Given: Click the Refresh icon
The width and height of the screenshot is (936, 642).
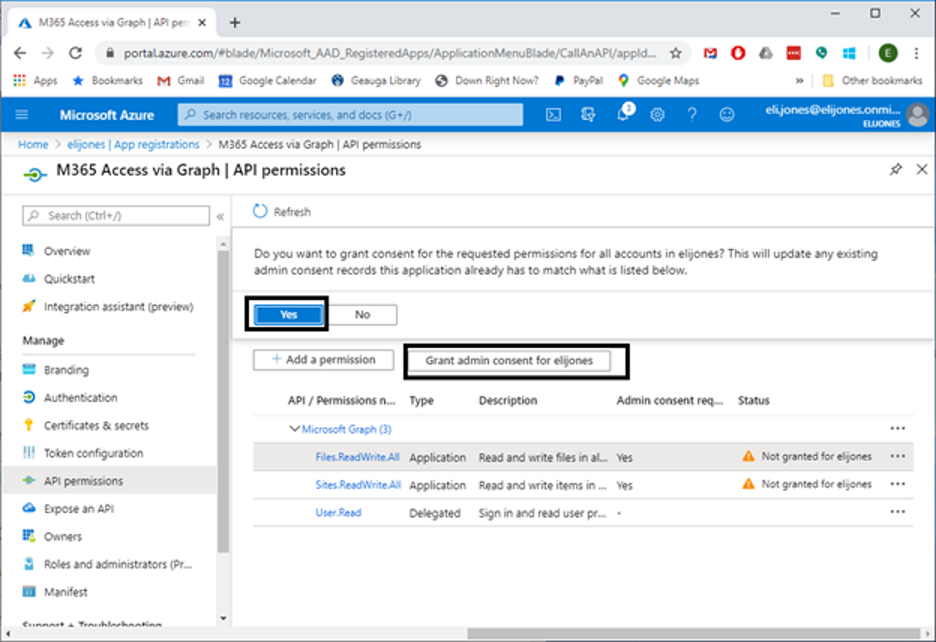Looking at the screenshot, I should coord(260,212).
